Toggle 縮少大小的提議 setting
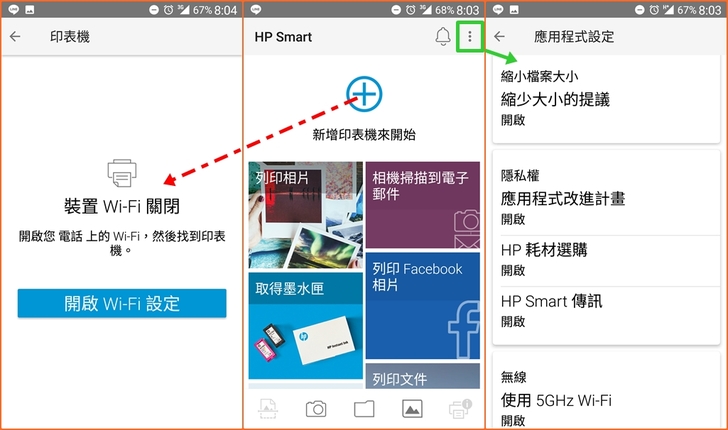Screen dimensions: 728x430 (606, 109)
